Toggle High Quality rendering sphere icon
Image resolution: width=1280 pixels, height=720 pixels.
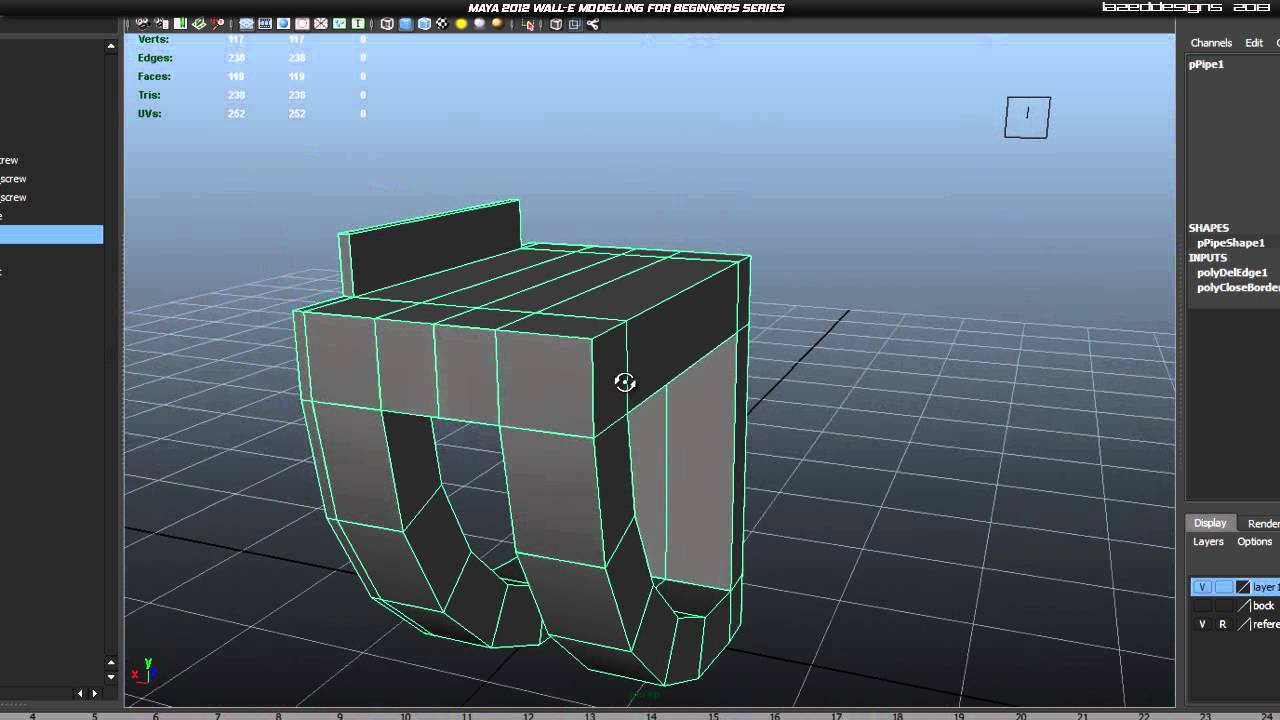pos(497,24)
